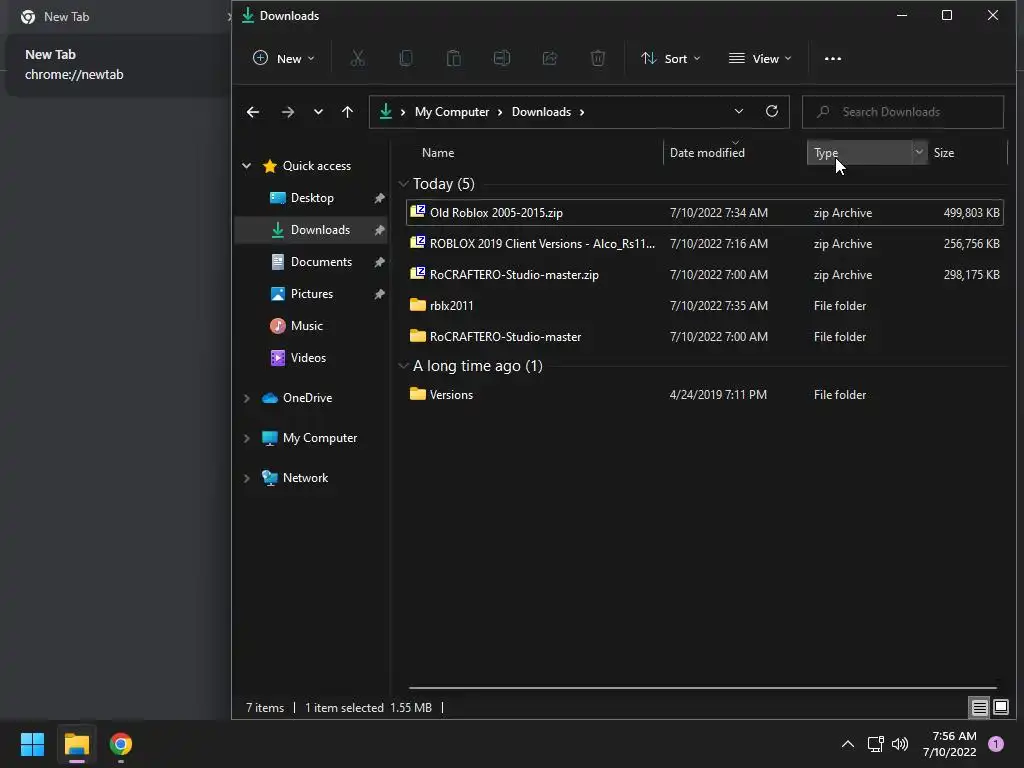
Task: Expand Network in navigation pane
Action: tap(247, 478)
